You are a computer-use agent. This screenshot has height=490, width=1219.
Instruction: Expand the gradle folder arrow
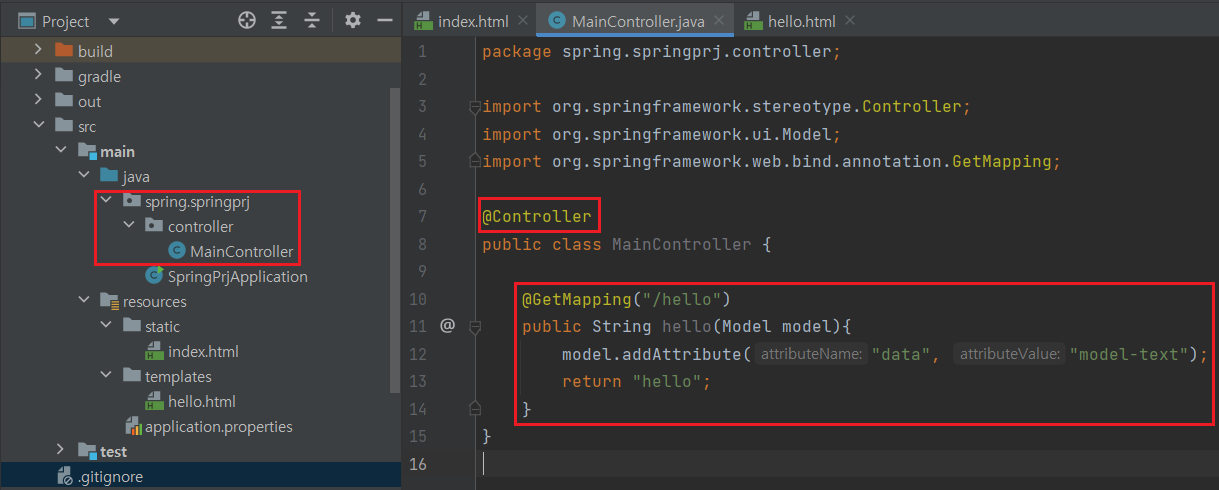point(39,75)
